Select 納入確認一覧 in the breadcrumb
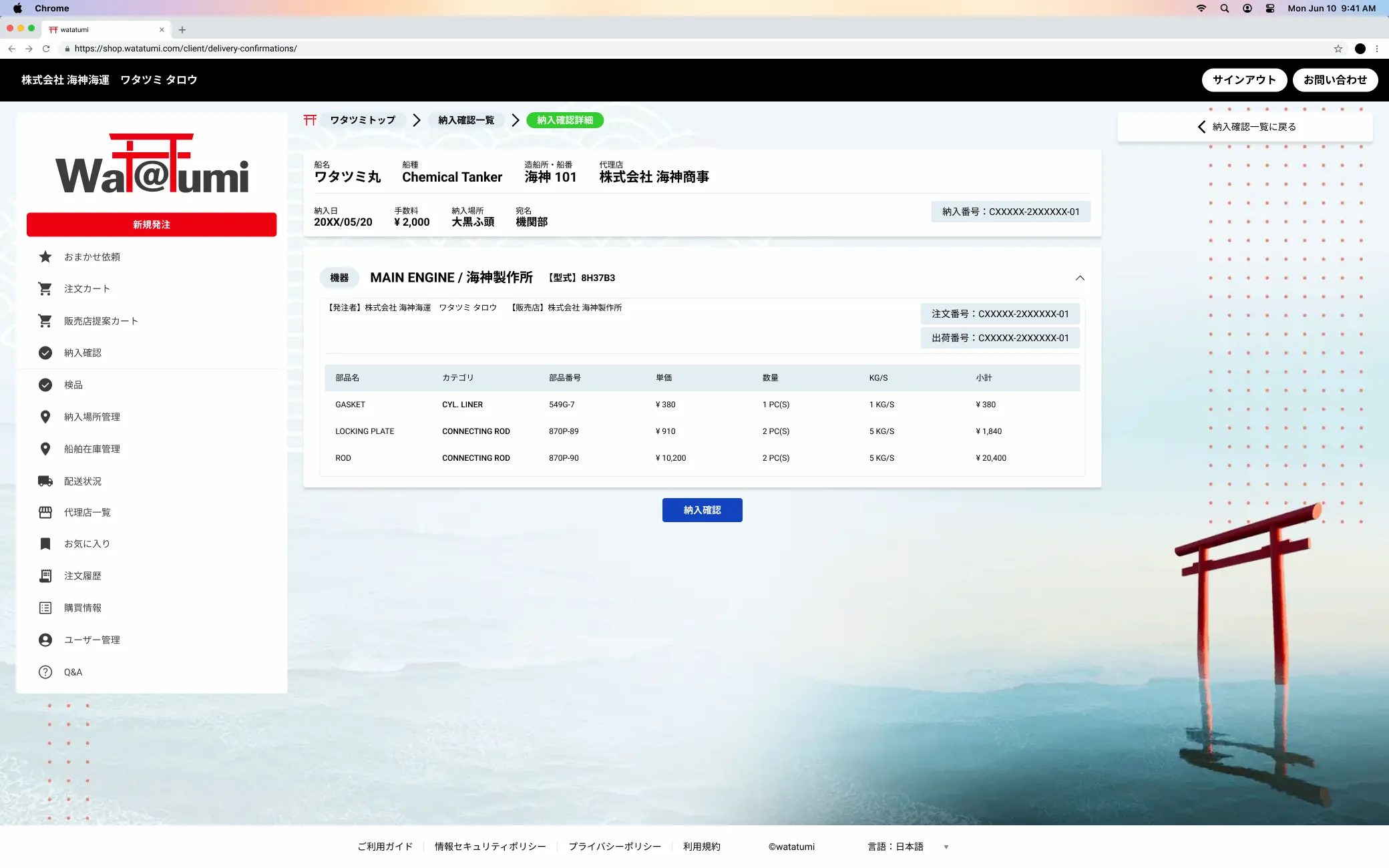 coord(466,120)
